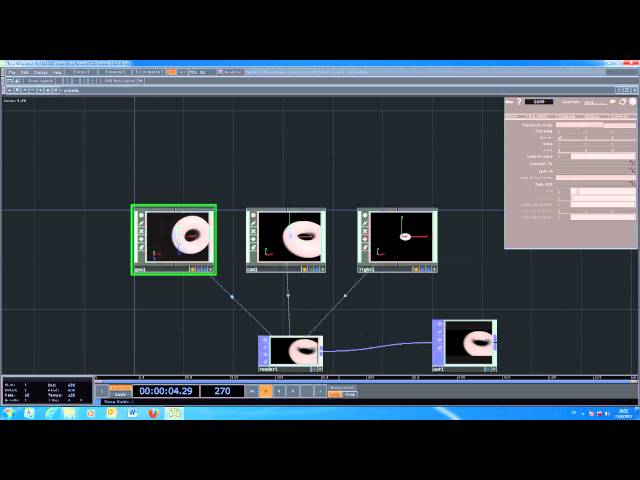The image size is (640, 480).
Task: Toggle the orange button in top toolbar
Action: point(171,72)
